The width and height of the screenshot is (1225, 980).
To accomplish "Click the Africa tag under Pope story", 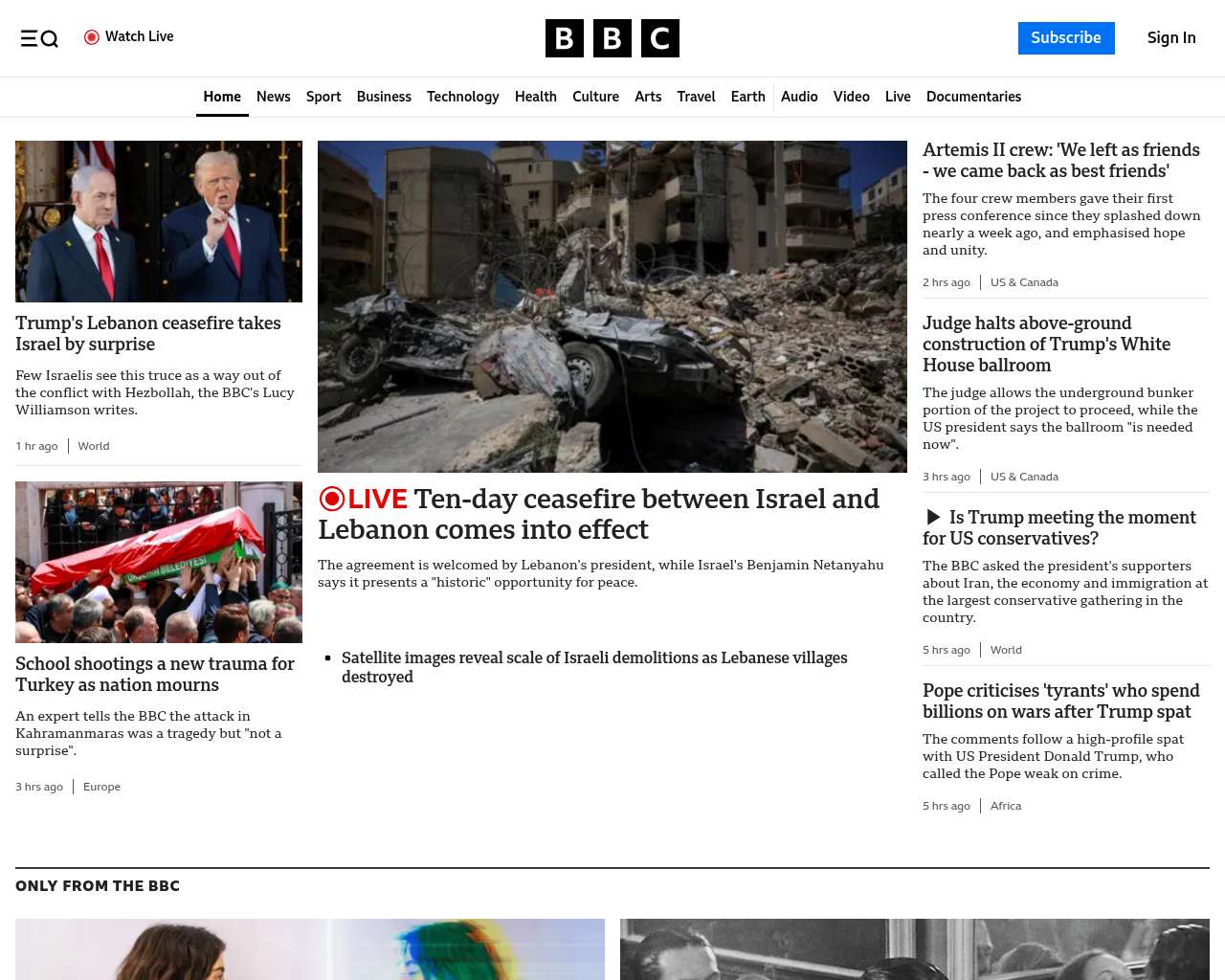I will [x=1006, y=806].
